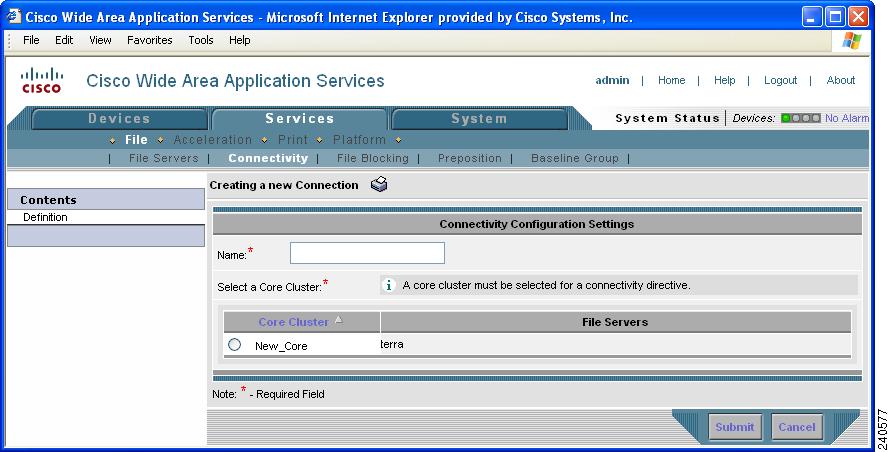This screenshot has height=452, width=890.
Task: Select the Platform submenu item
Action: tap(359, 140)
